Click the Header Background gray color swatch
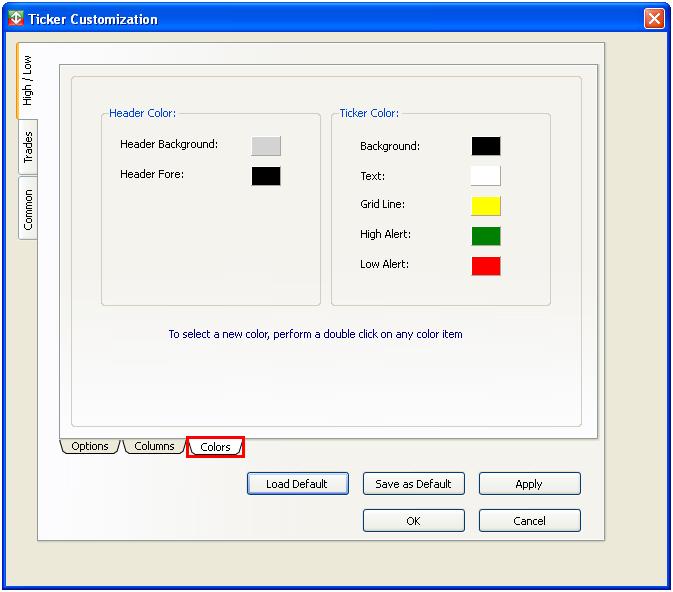Image resolution: width=673 pixels, height=592 pixels. click(266, 146)
